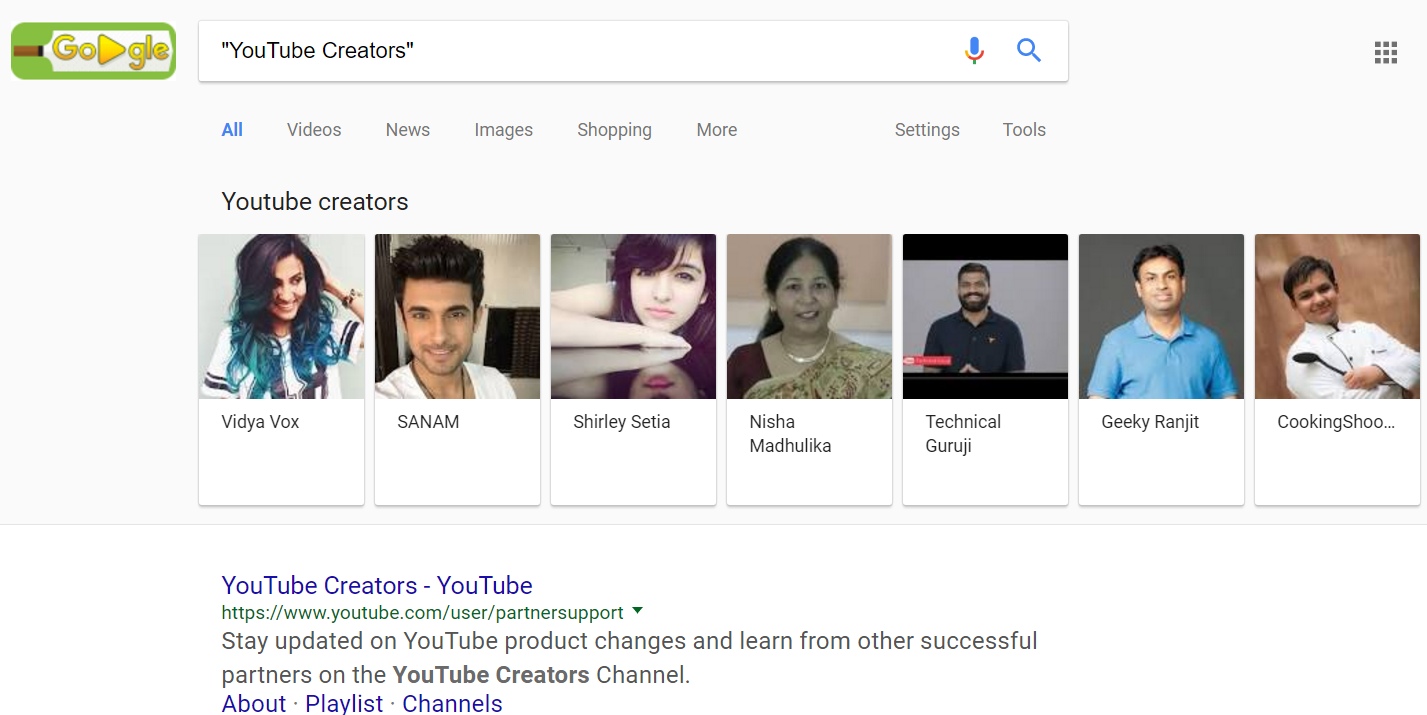Viewport: 1427px width, 715px height.
Task: Open search Settings
Action: [927, 130]
